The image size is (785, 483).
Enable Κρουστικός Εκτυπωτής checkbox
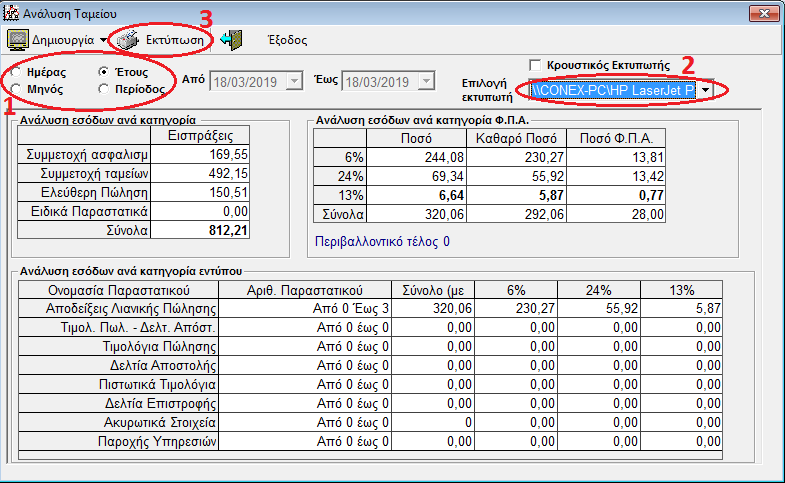tap(535, 65)
